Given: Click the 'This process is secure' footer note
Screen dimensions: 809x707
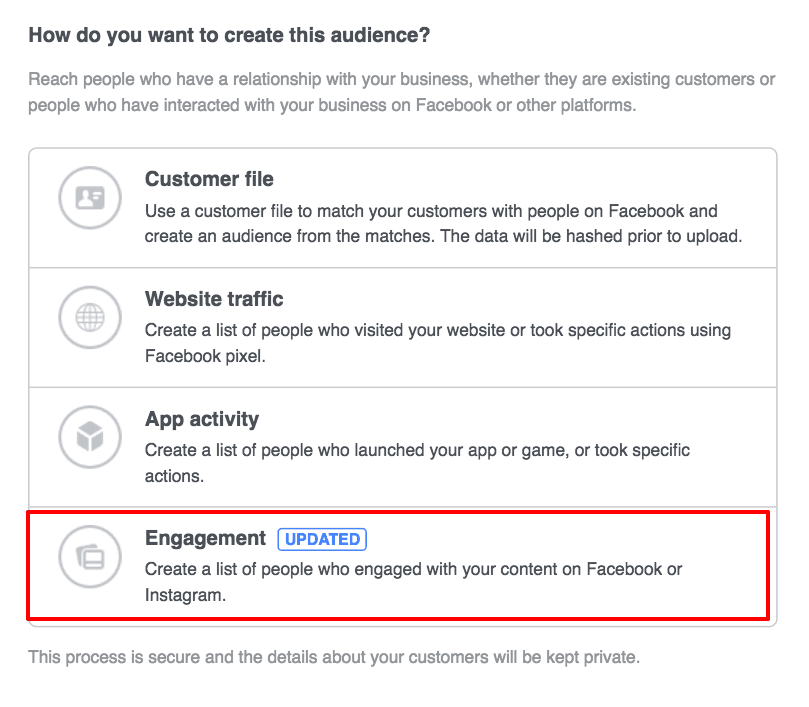Looking at the screenshot, I should point(334,657).
